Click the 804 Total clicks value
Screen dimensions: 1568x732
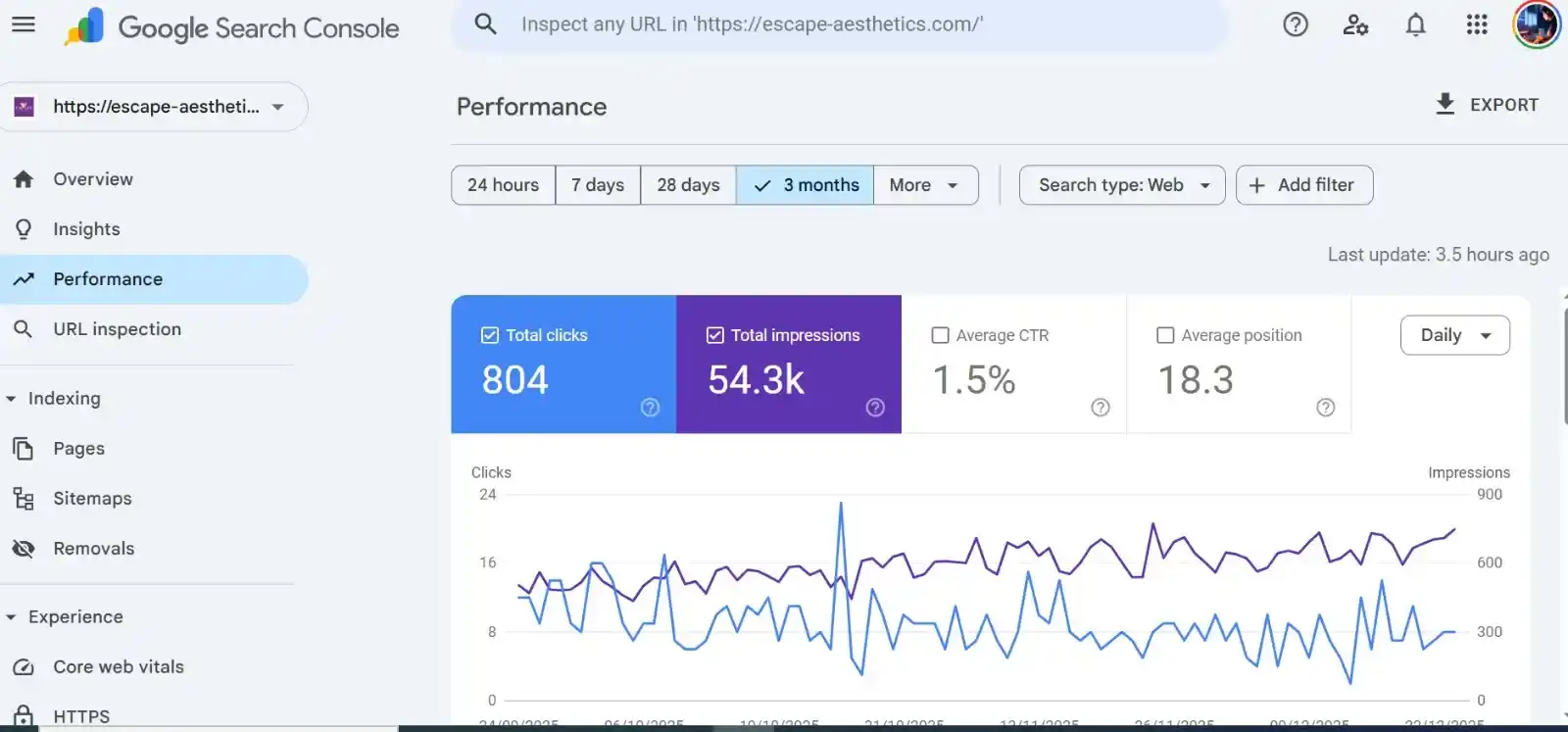[x=515, y=380]
